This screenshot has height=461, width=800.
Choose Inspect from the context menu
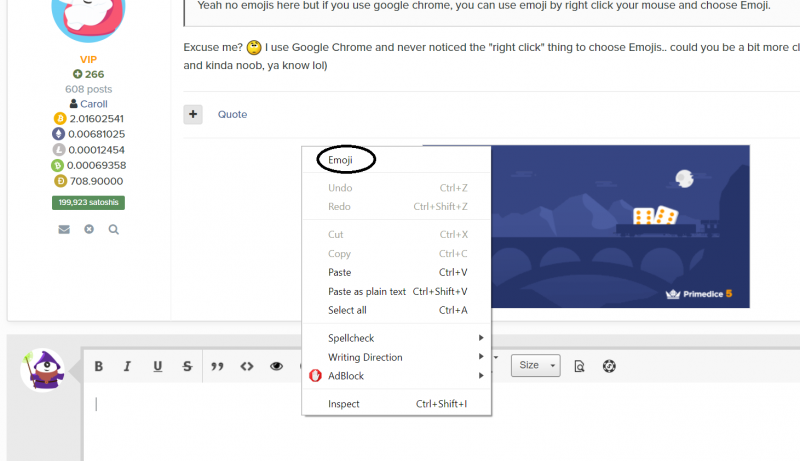[397, 404]
